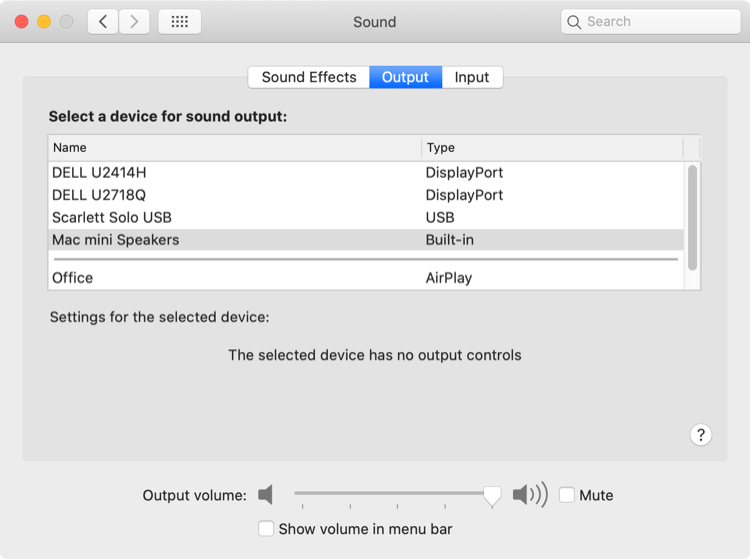Click the low volume speaker icon

click(x=265, y=495)
